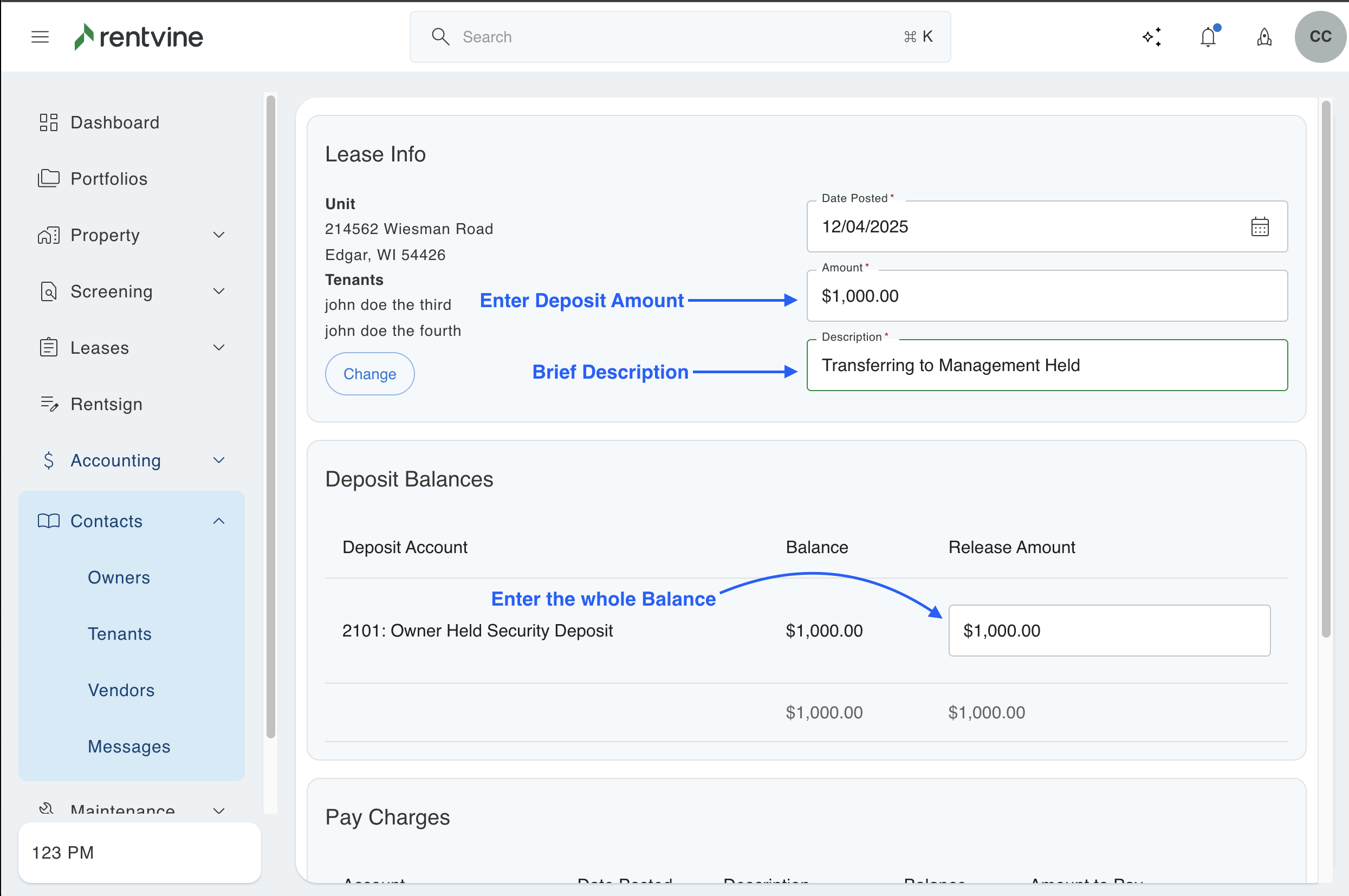
Task: Click into the Amount field
Action: point(1046,296)
